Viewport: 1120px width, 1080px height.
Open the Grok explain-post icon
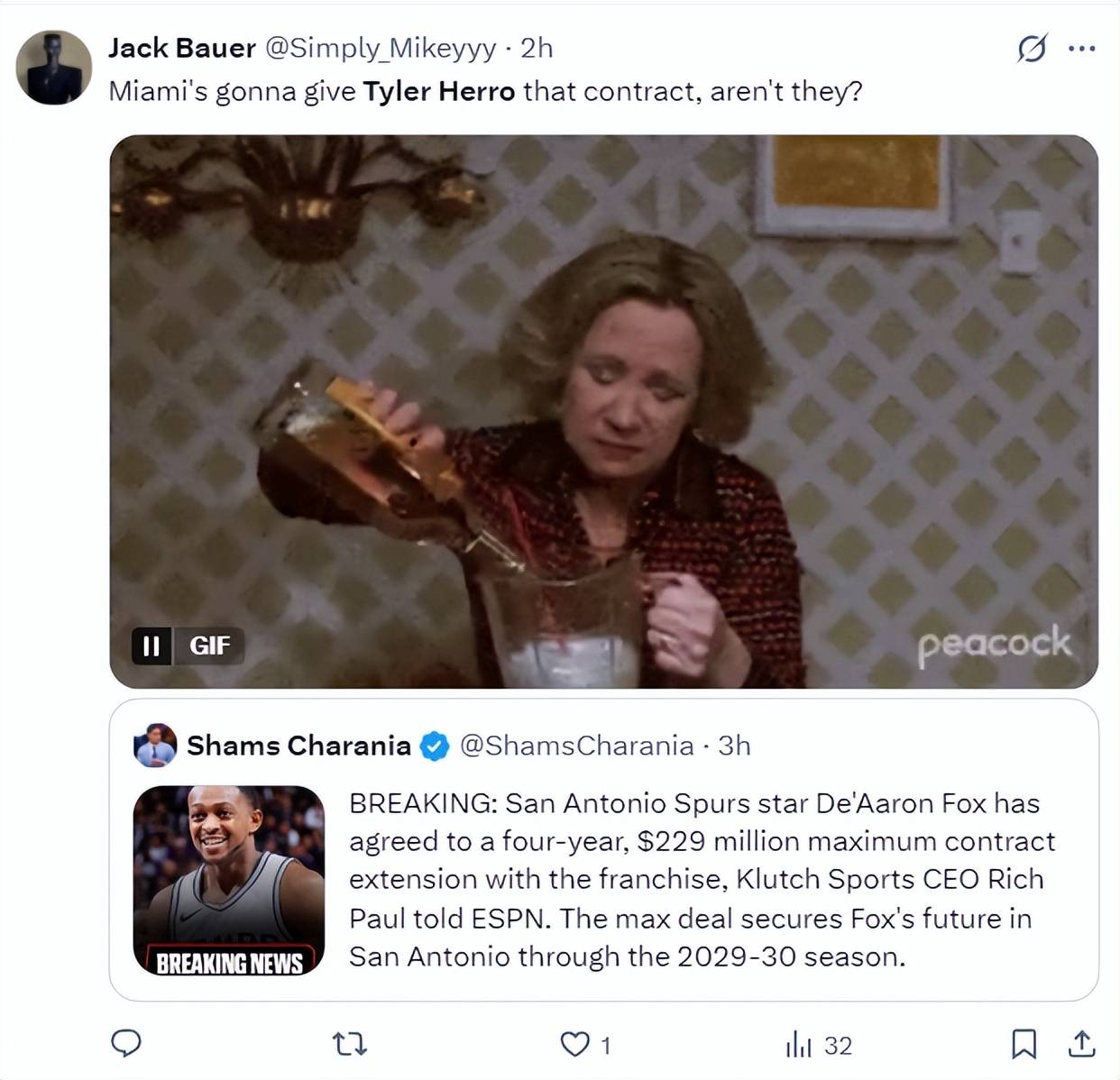coord(1032,49)
